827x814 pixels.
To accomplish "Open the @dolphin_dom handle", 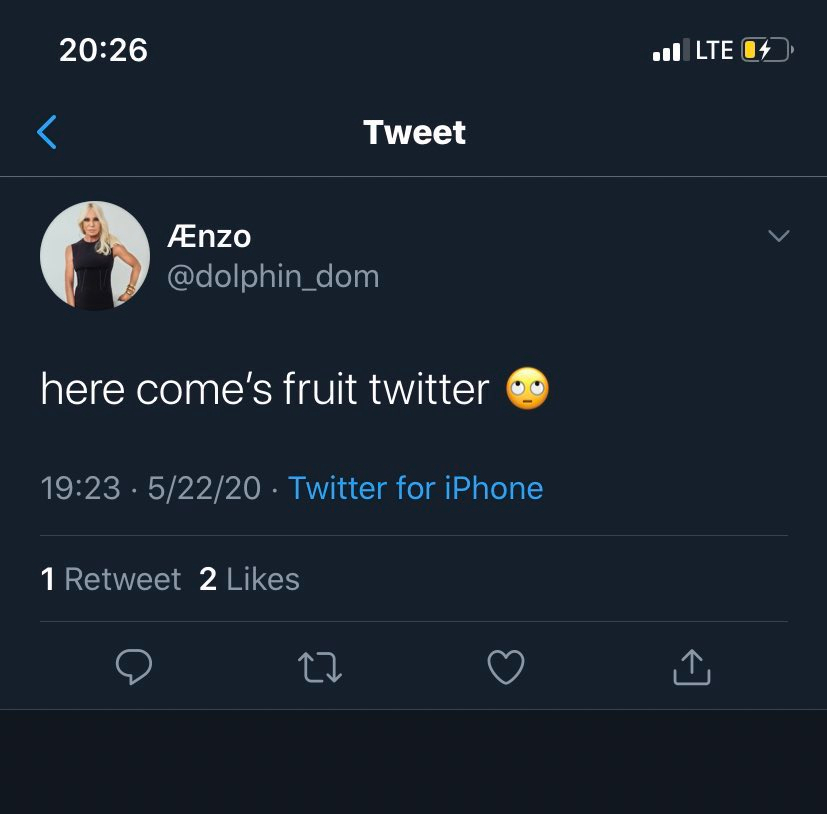I will 272,276.
